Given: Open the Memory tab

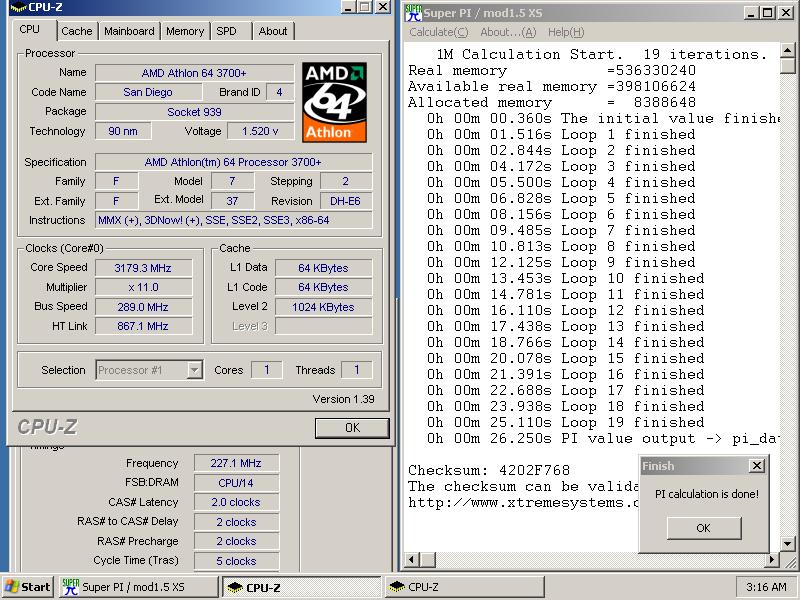Looking at the screenshot, I should tap(185, 31).
